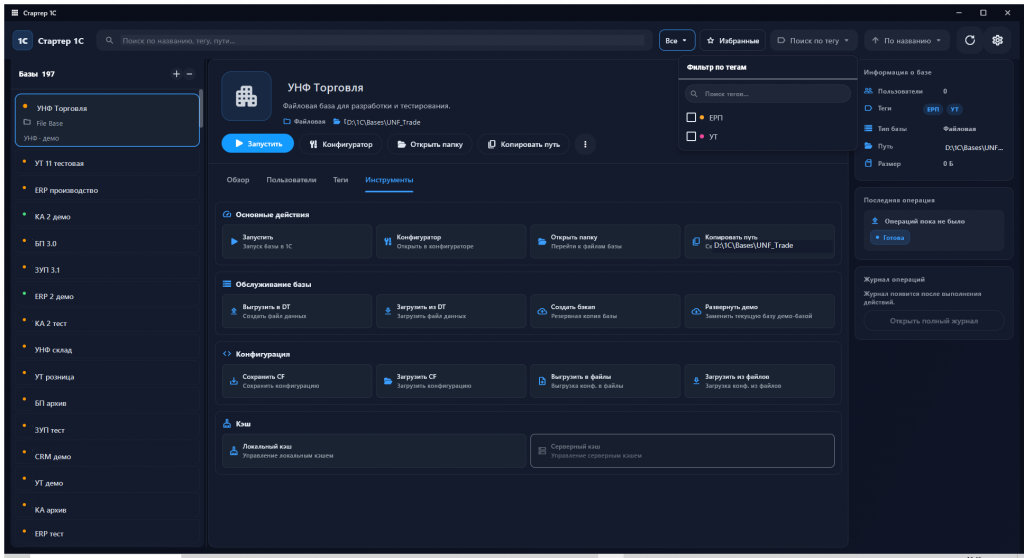Select УТ розница base
Screen dimensions: 1024x558
[x=108, y=377]
